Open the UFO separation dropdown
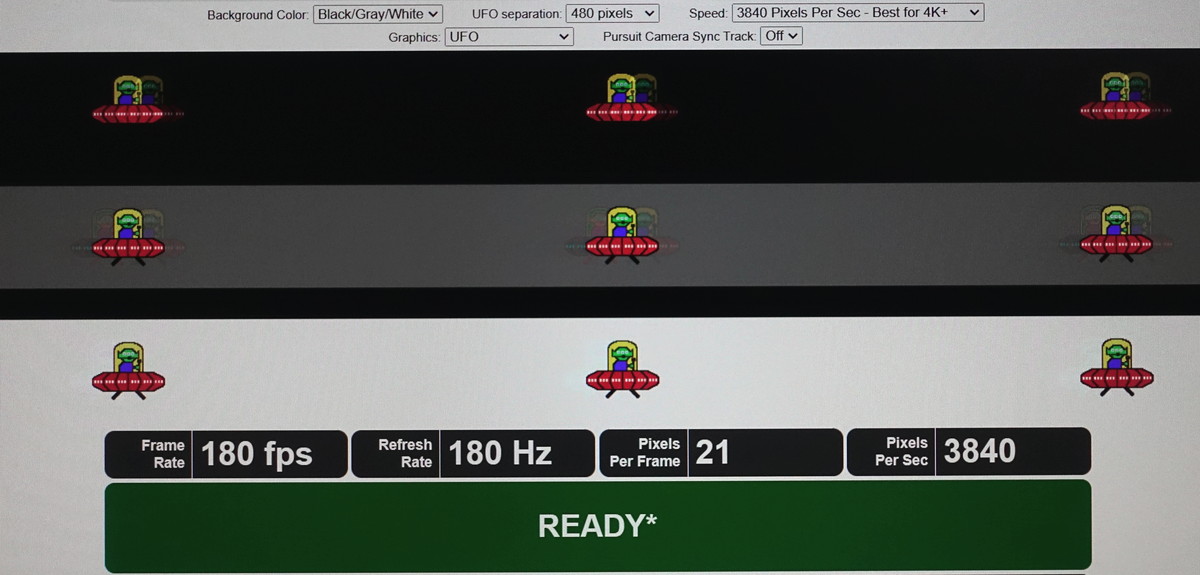This screenshot has width=1200, height=575. [x=612, y=14]
